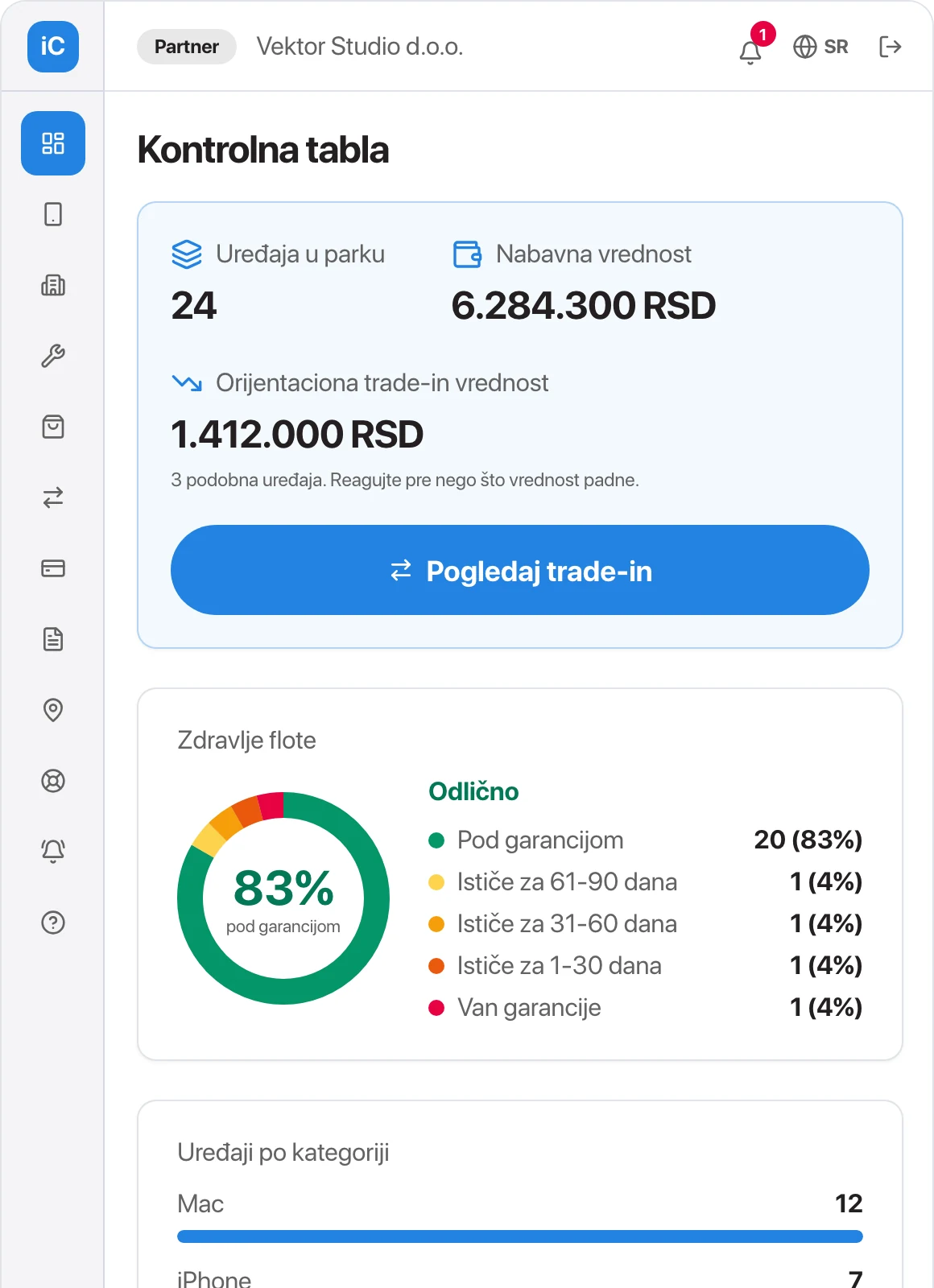Switch language using the SR globe selector
Screen dimensions: 934x1288
point(820,47)
